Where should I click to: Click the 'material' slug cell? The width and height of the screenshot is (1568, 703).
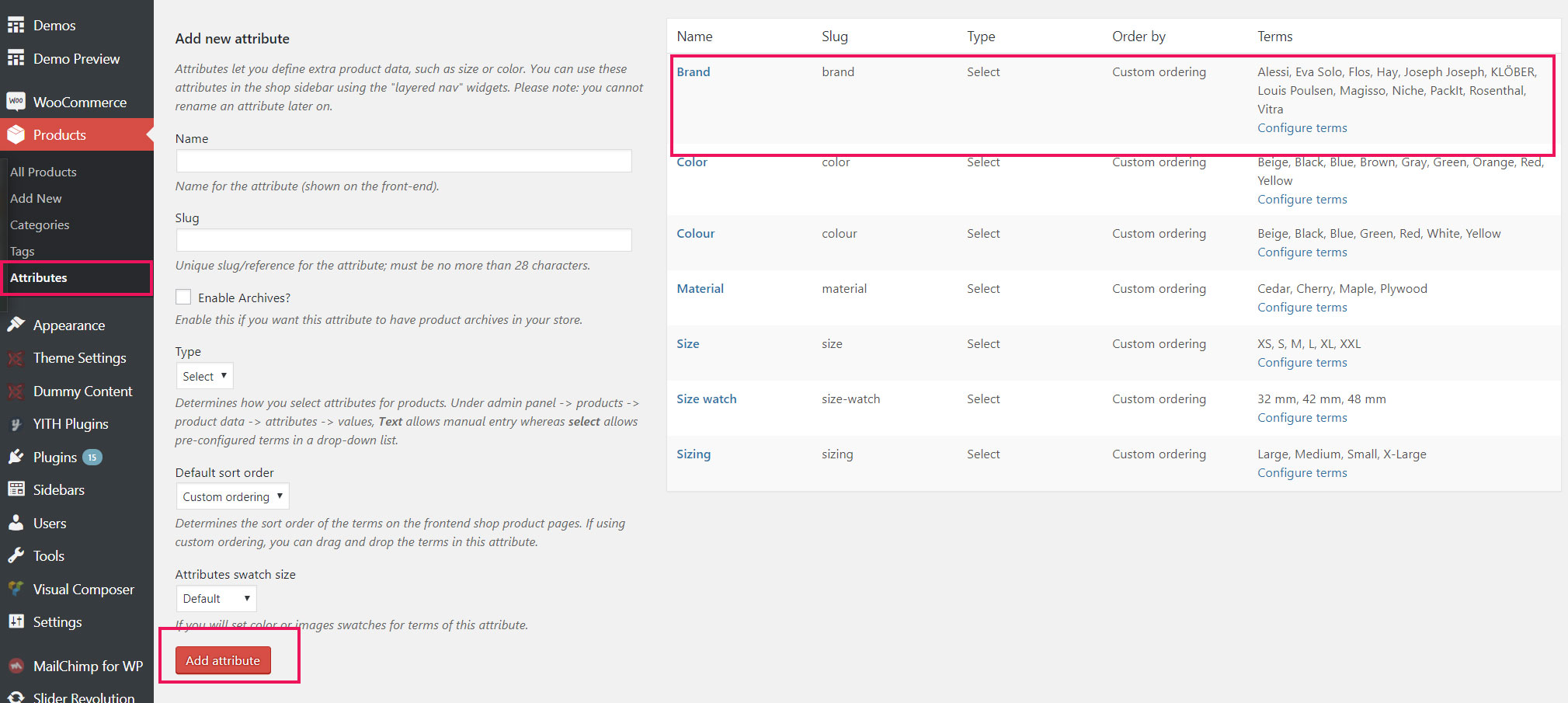tap(844, 288)
